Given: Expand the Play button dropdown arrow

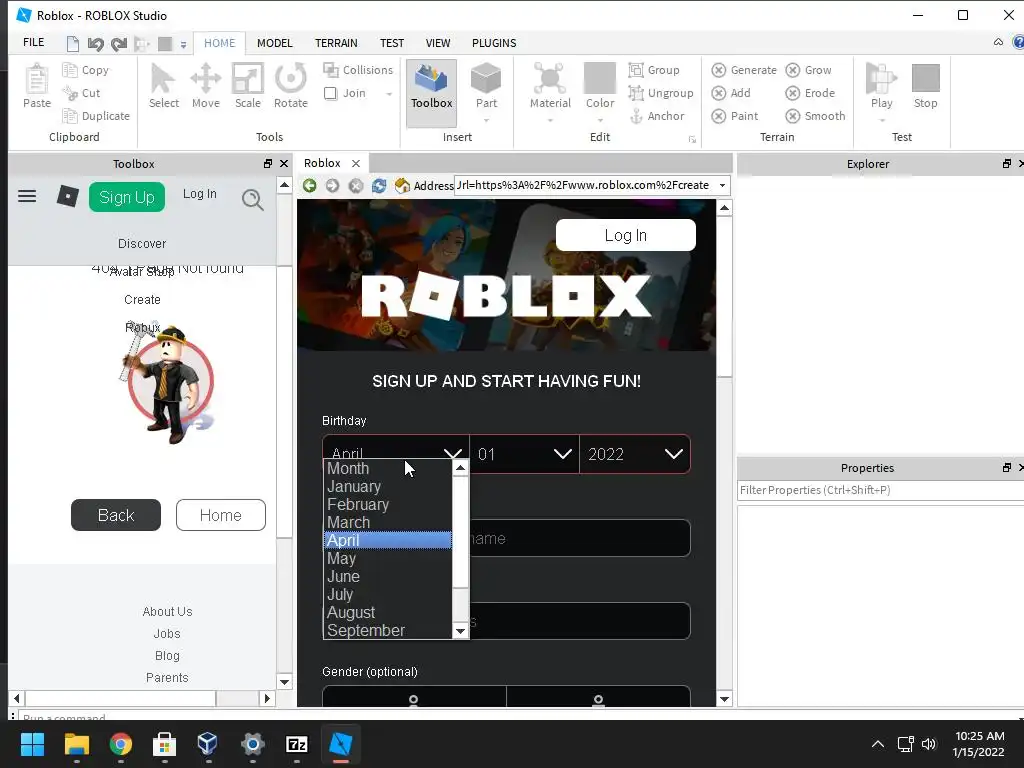Looking at the screenshot, I should (x=882, y=120).
